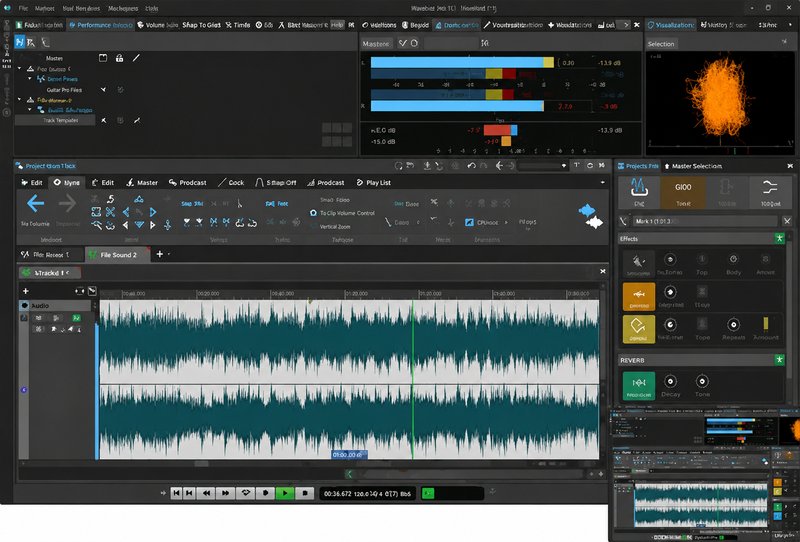800x542 pixels.
Task: Click the blue up-triangle nudge icon
Action: click(139, 200)
